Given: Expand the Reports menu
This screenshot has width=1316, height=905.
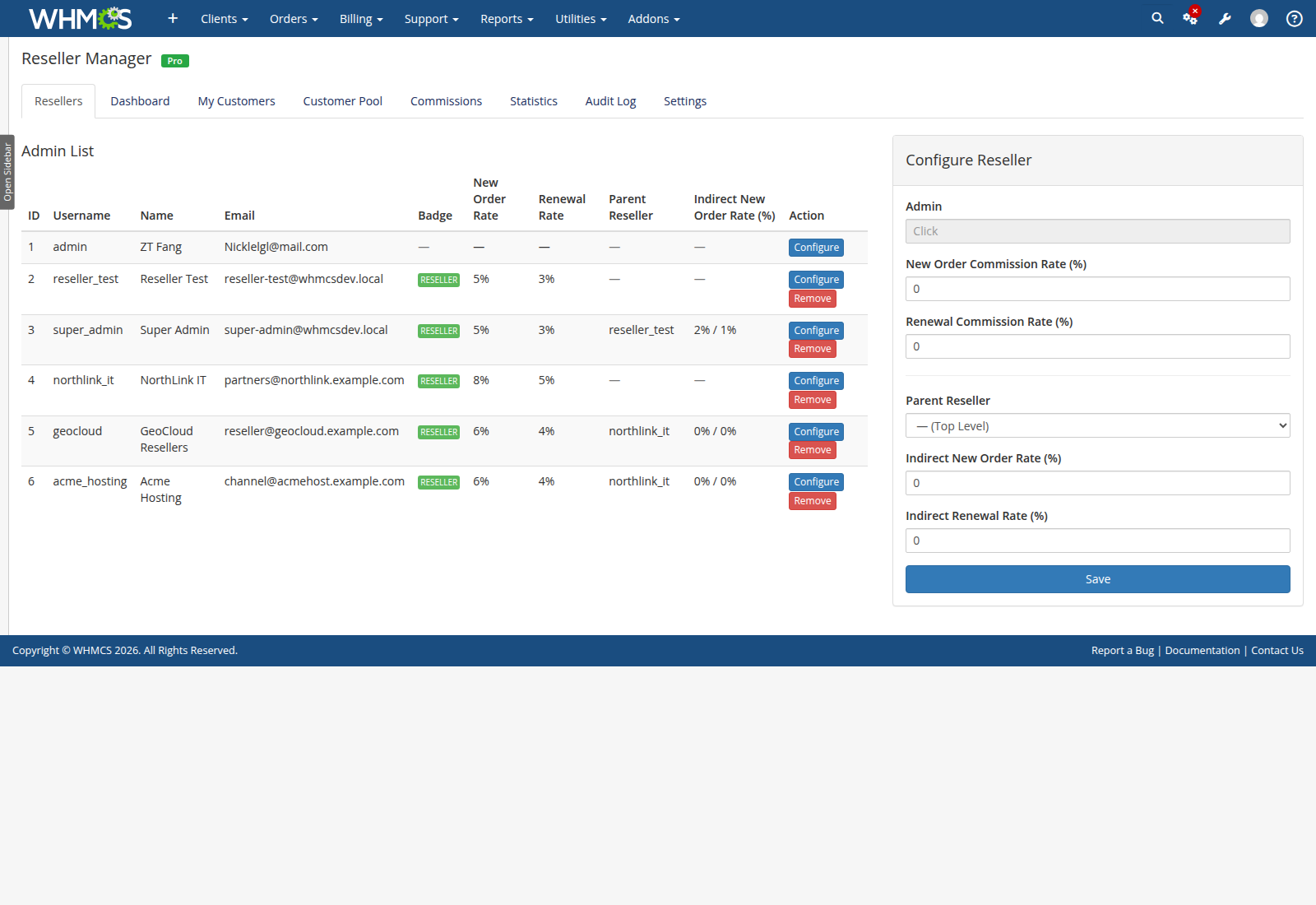Looking at the screenshot, I should point(507,19).
